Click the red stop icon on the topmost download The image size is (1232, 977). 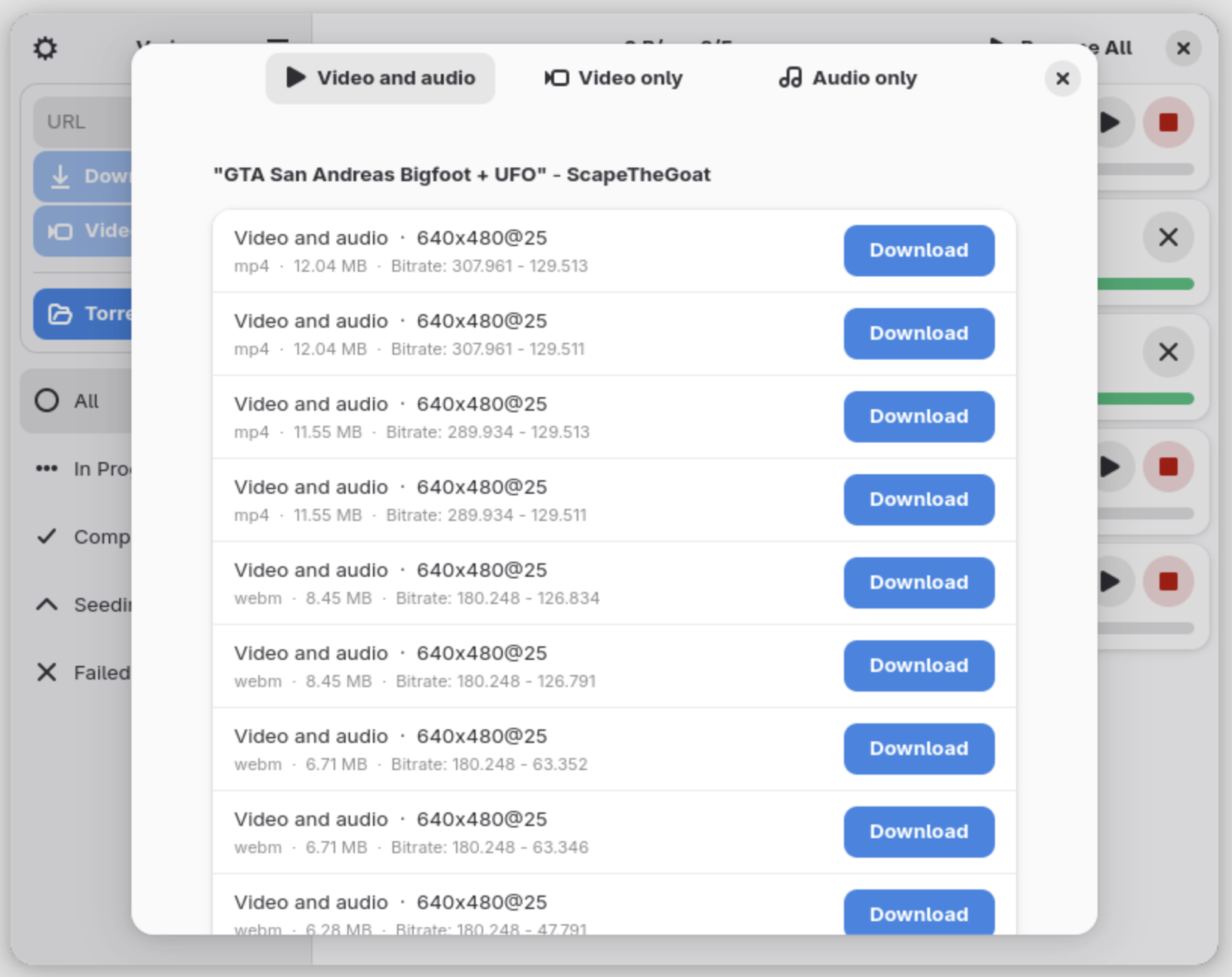click(1168, 122)
